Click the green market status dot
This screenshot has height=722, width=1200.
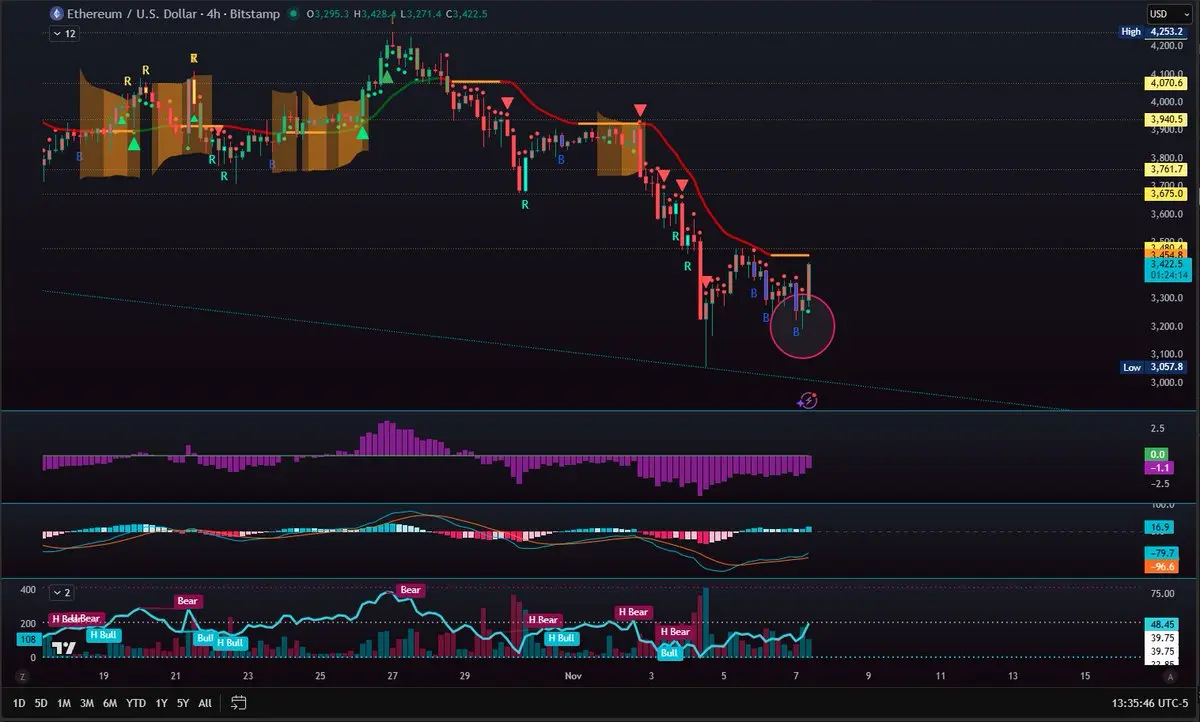pyautogui.click(x=291, y=14)
